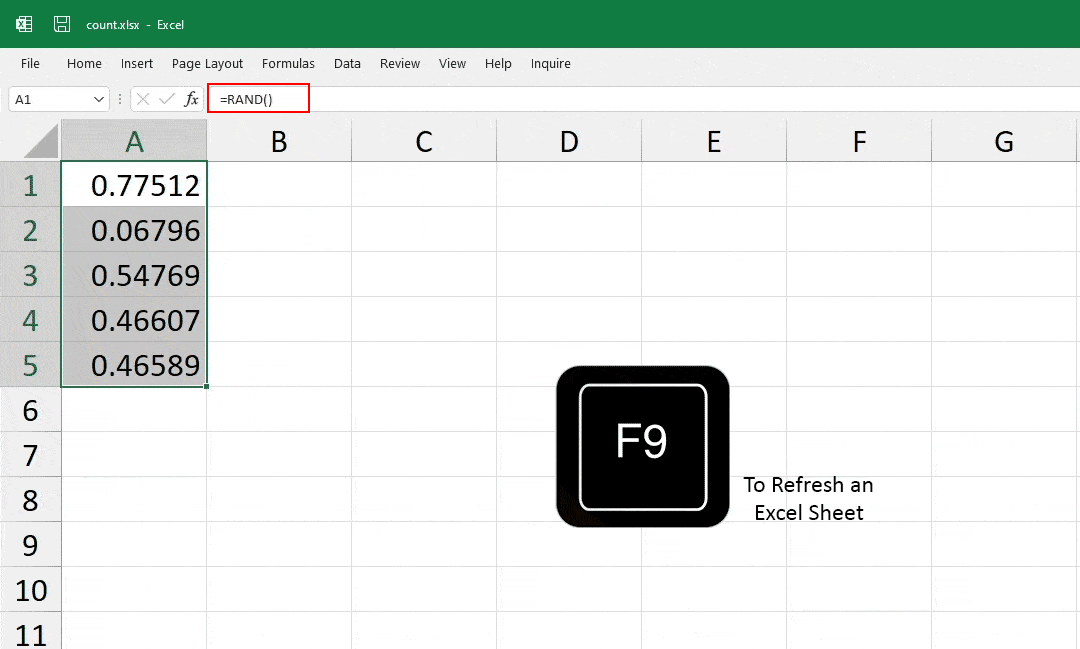
Task: Open the Page Layout tab
Action: [x=207, y=63]
